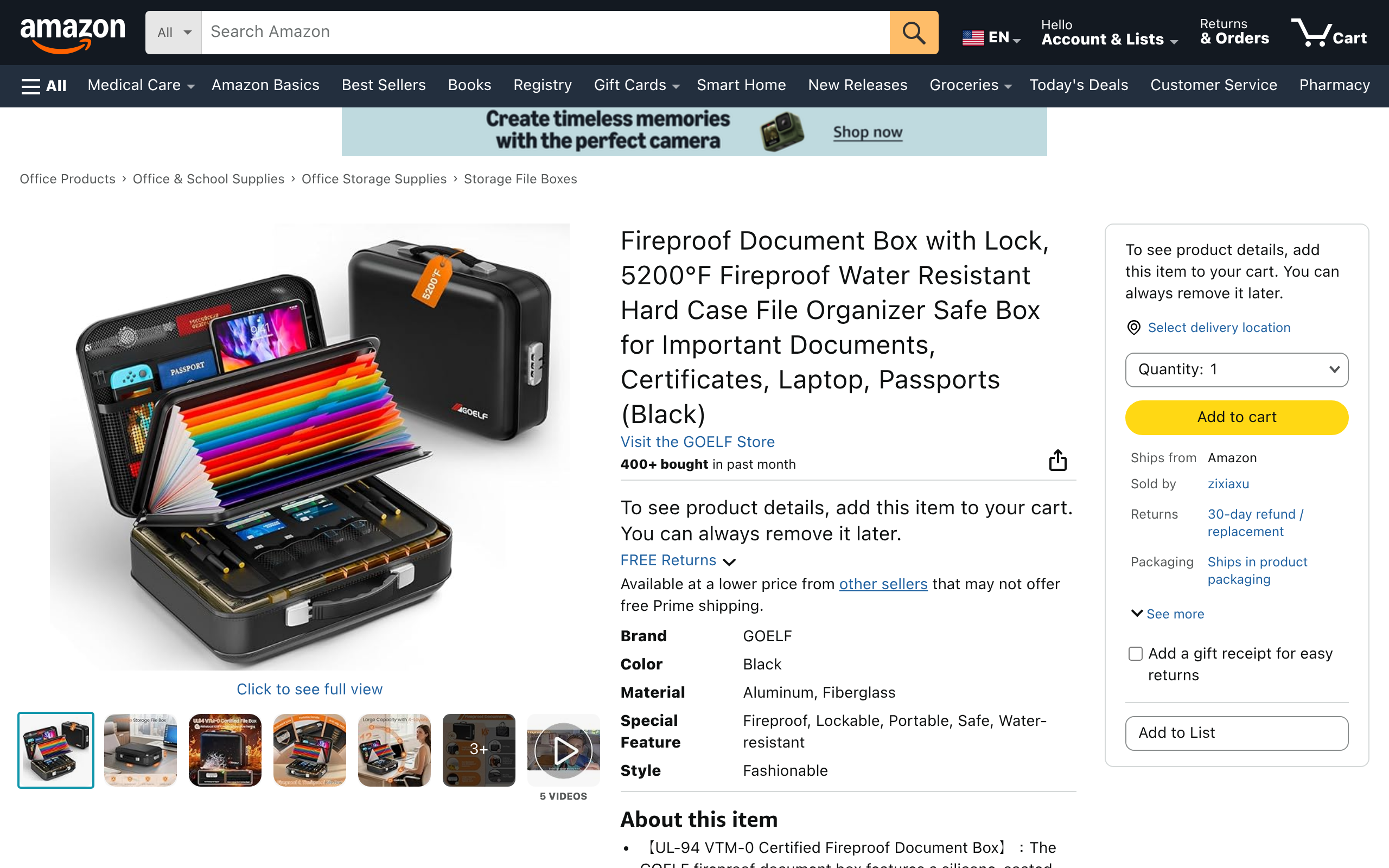The height and width of the screenshot is (868, 1389).
Task: Click the share icon below title
Action: pyautogui.click(x=1057, y=460)
